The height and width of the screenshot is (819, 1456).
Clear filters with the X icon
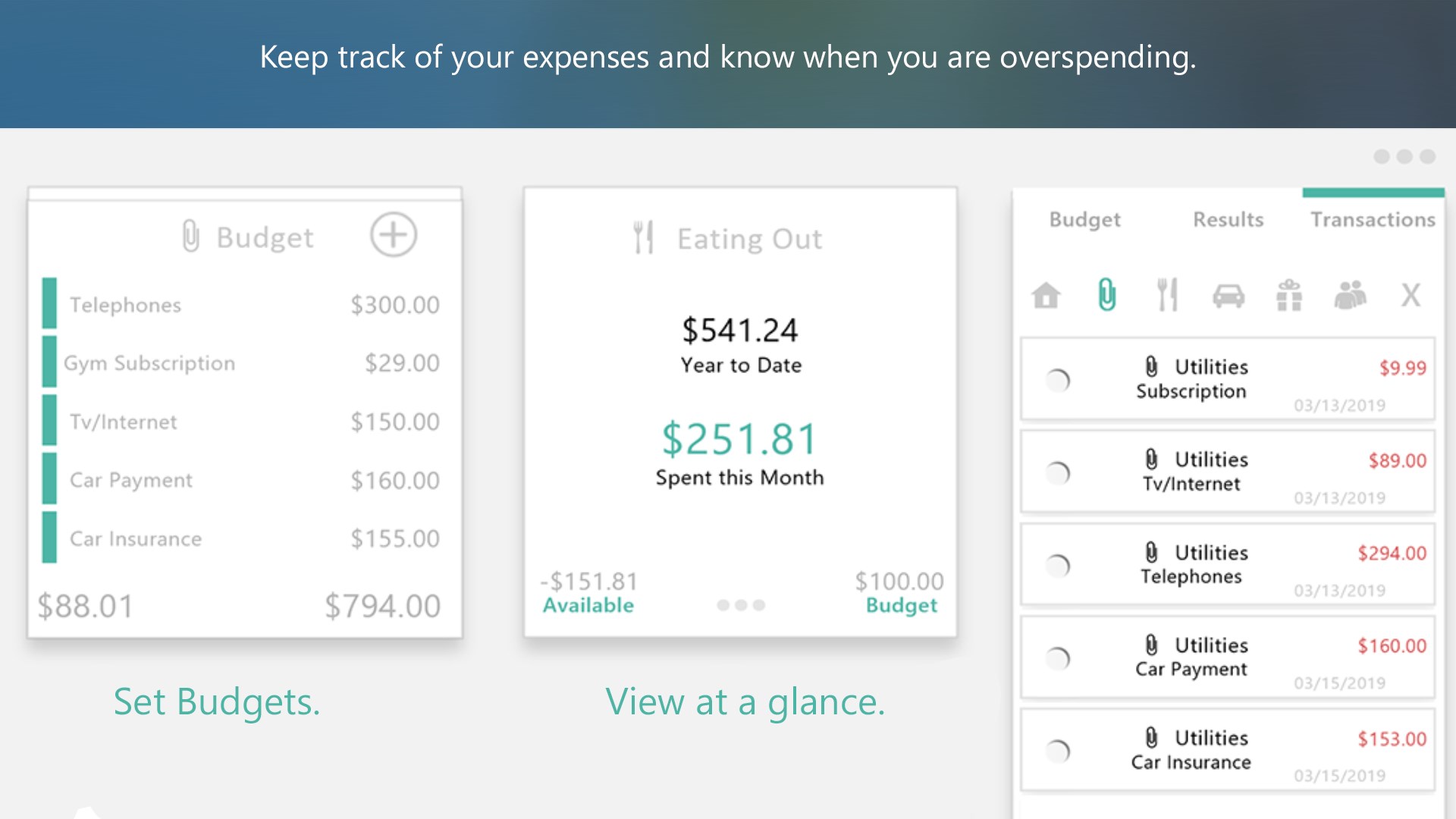[1410, 295]
